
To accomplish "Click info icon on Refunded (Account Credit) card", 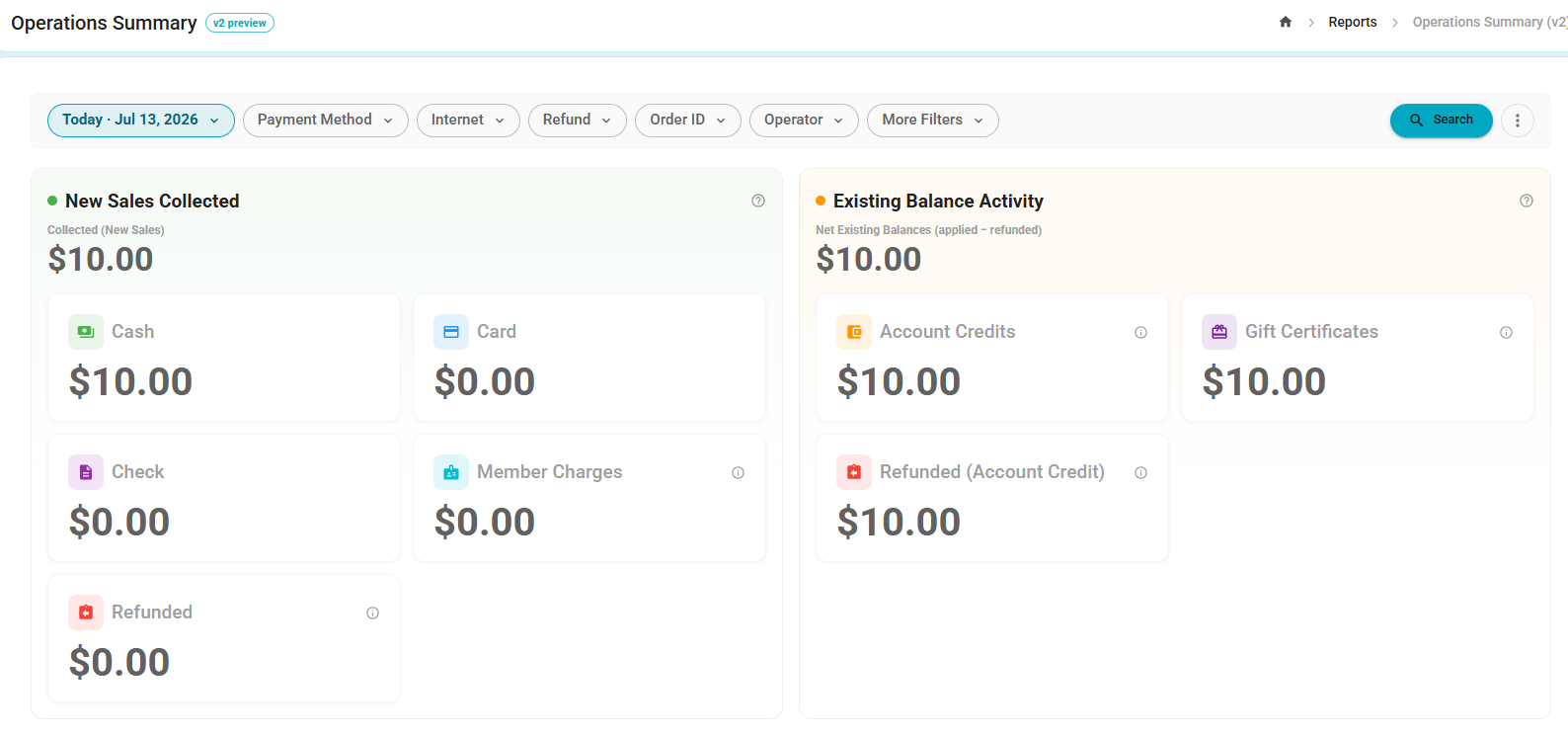I will [x=1140, y=473].
